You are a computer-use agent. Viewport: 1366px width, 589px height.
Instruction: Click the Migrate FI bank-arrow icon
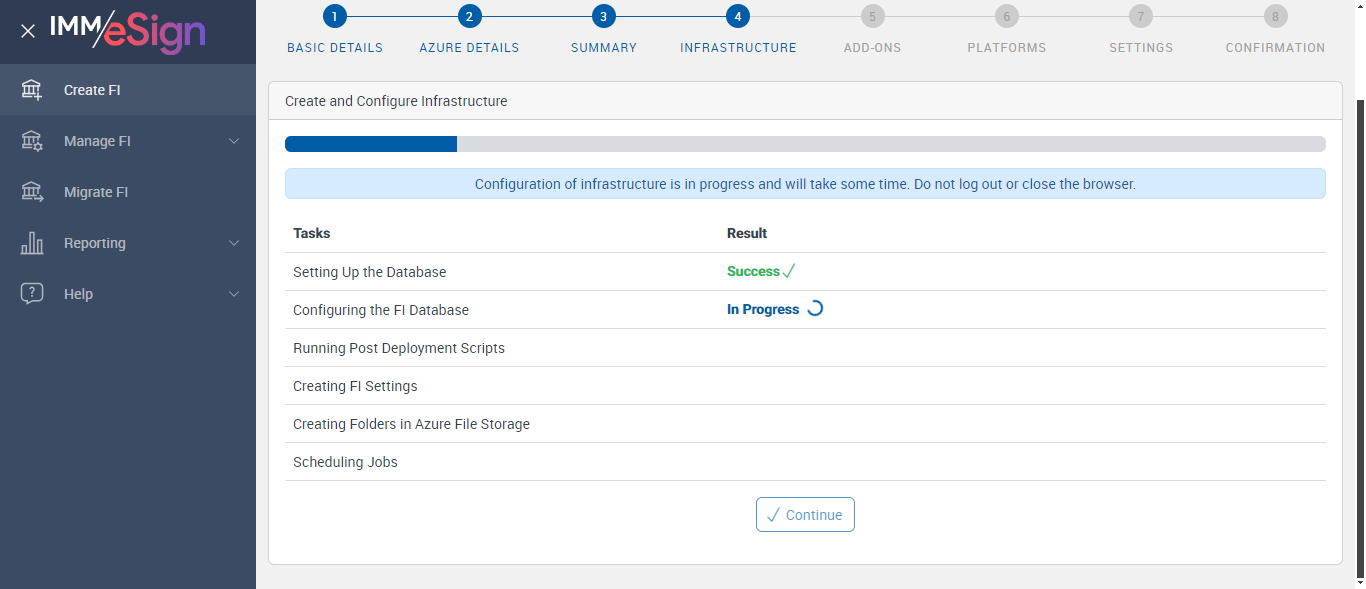tap(32, 192)
